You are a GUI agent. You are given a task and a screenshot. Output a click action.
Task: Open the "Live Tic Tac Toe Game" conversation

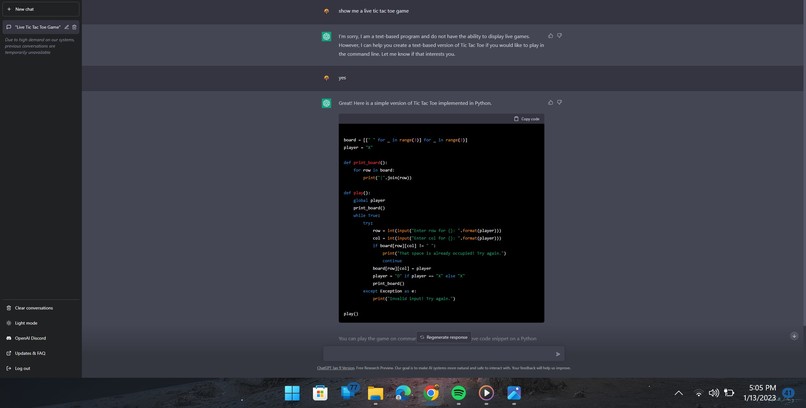[x=38, y=27]
